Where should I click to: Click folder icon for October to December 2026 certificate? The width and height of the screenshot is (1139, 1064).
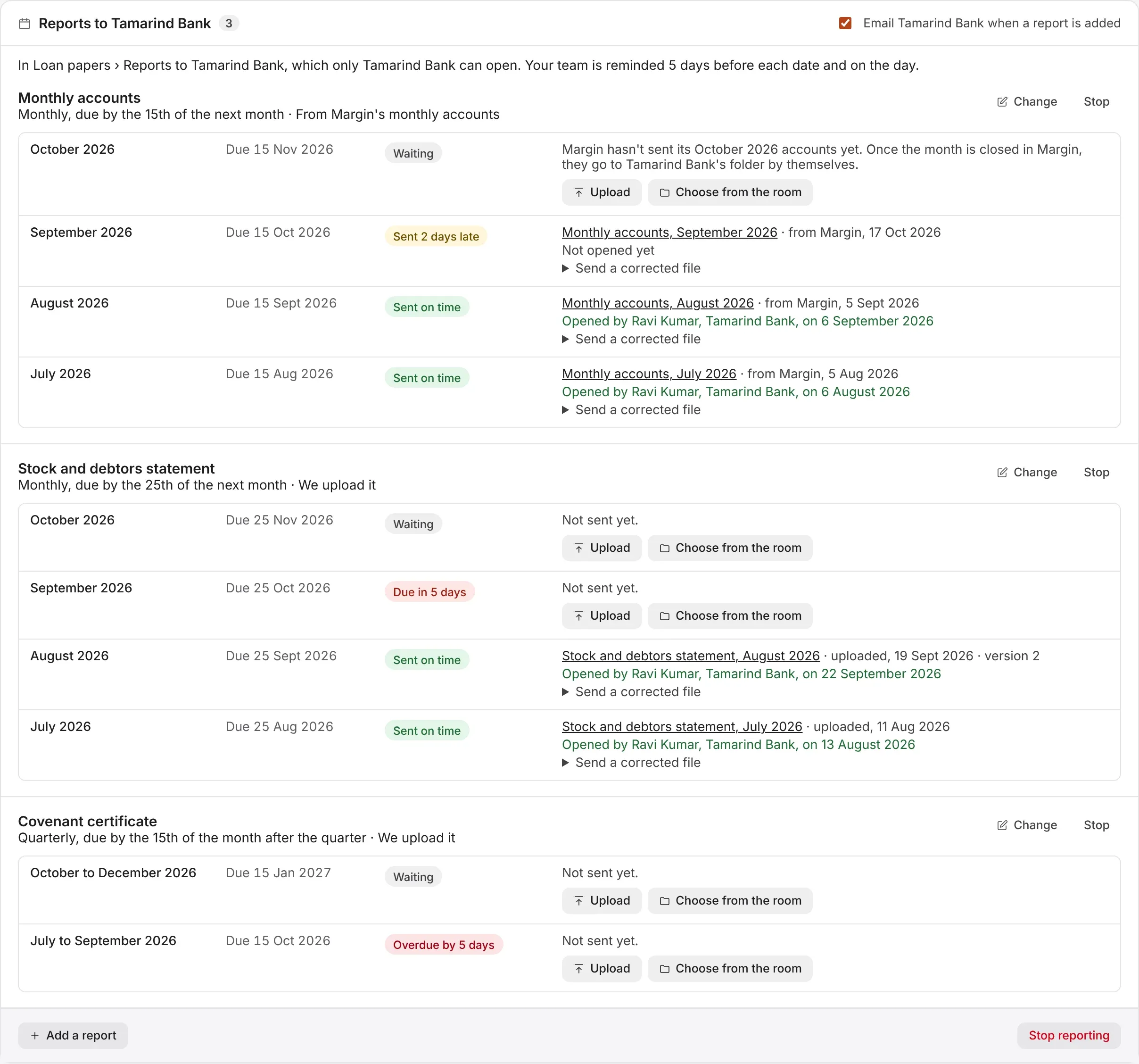click(x=665, y=901)
